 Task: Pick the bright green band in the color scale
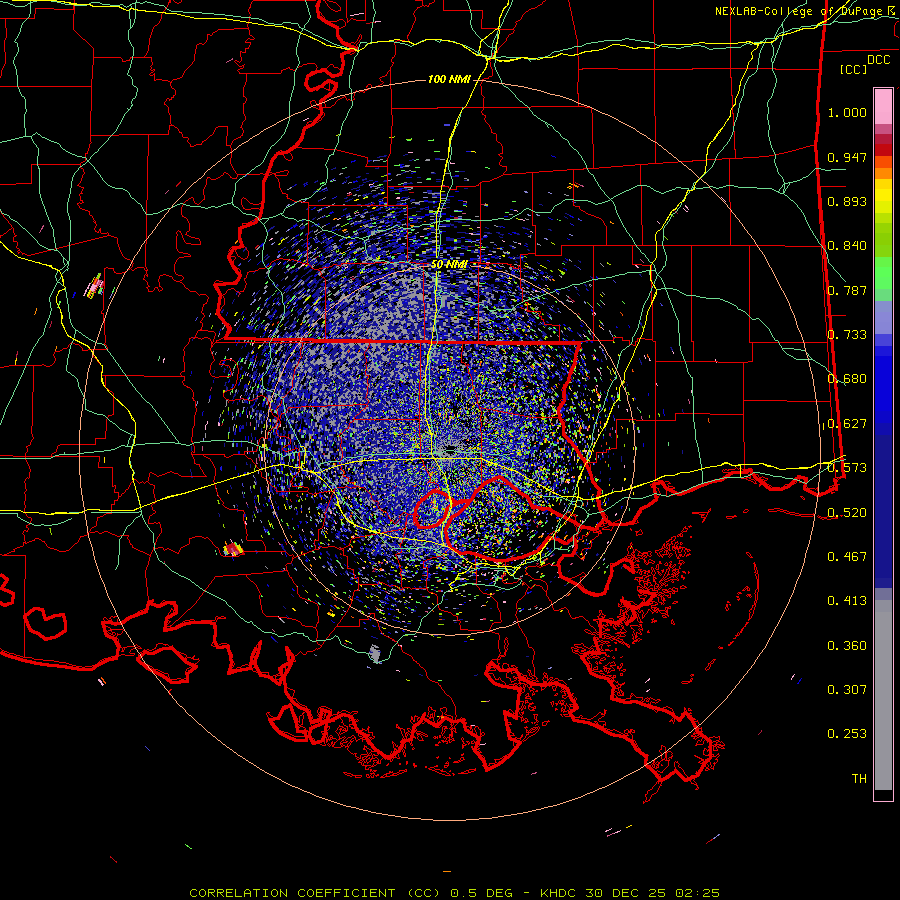click(883, 273)
